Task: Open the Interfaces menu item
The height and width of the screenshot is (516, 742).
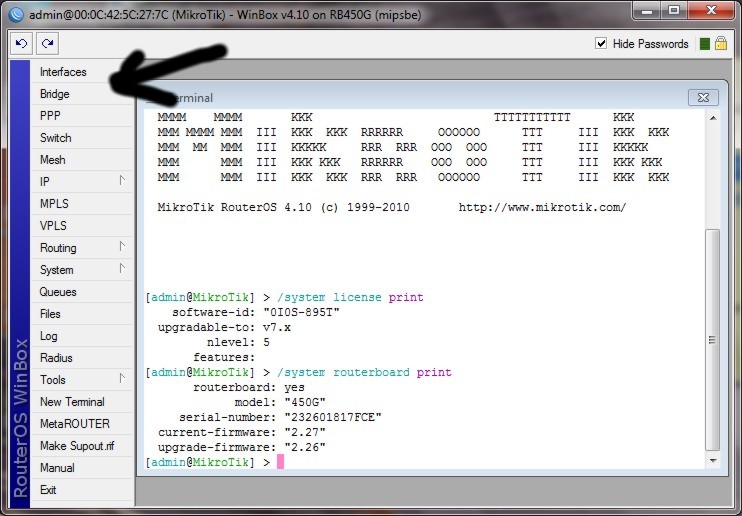Action: (82, 72)
